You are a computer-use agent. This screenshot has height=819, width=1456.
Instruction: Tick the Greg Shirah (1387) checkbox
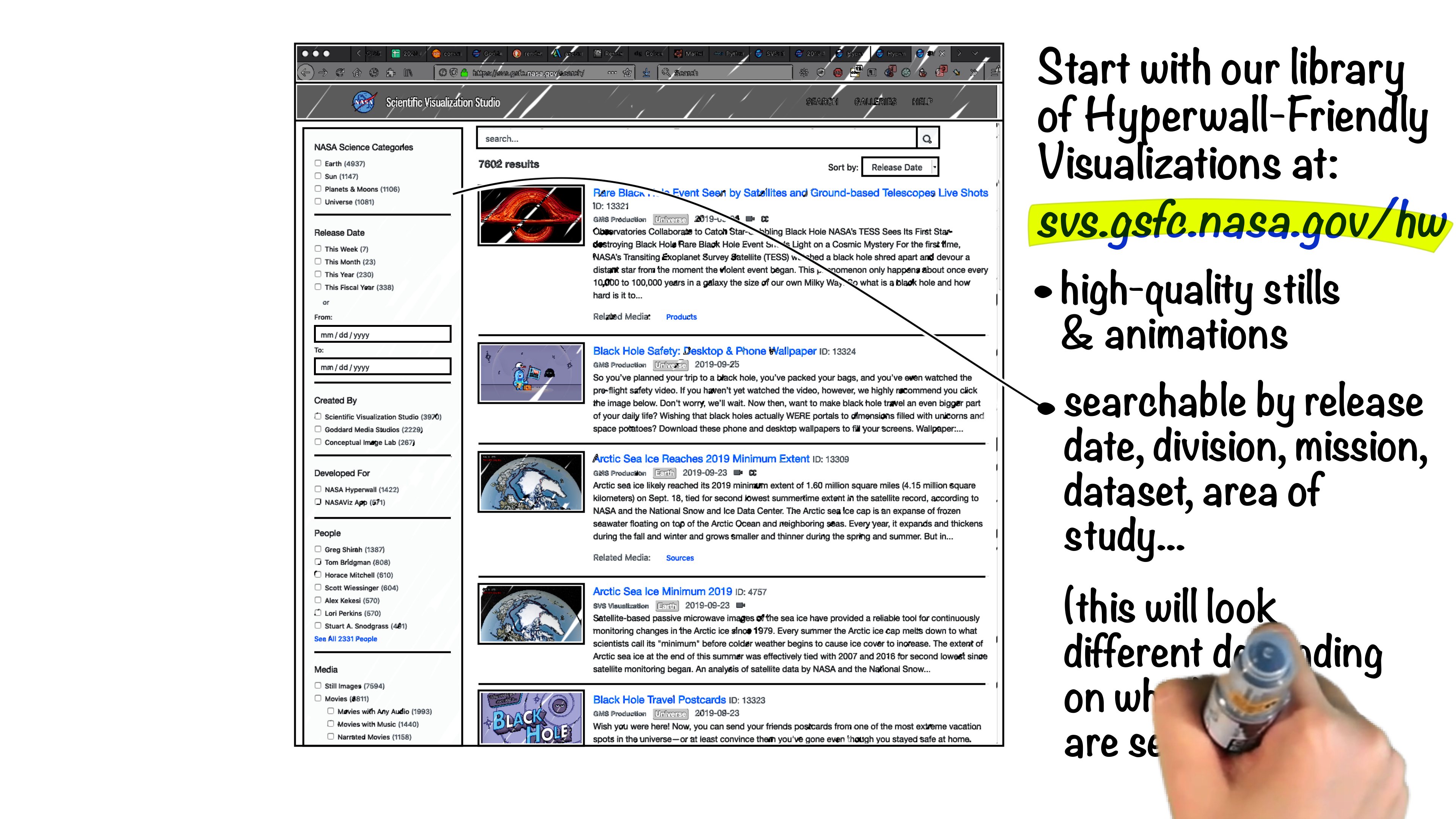[x=318, y=549]
